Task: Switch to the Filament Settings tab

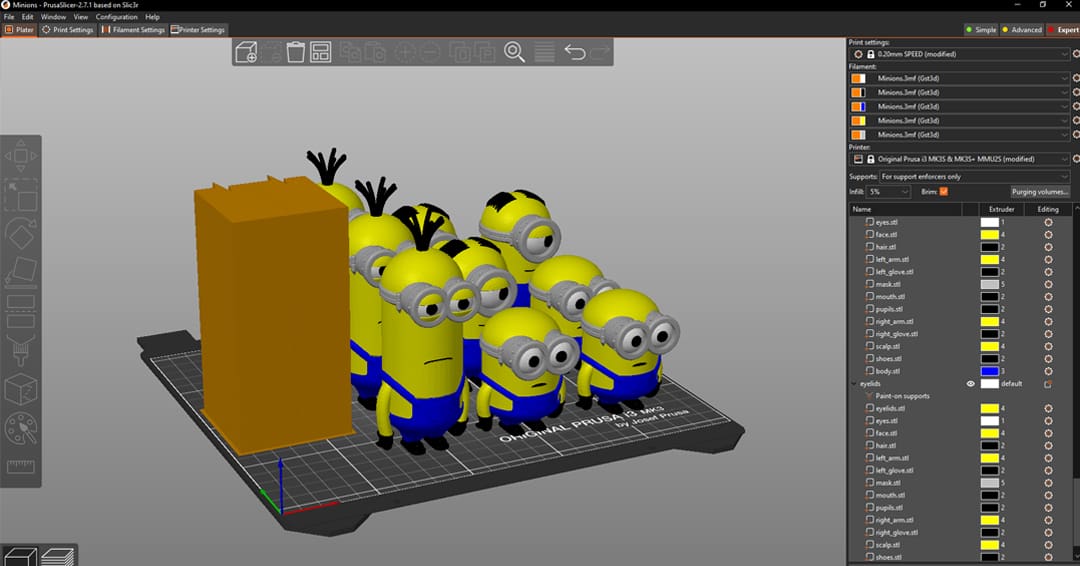Action: (133, 30)
